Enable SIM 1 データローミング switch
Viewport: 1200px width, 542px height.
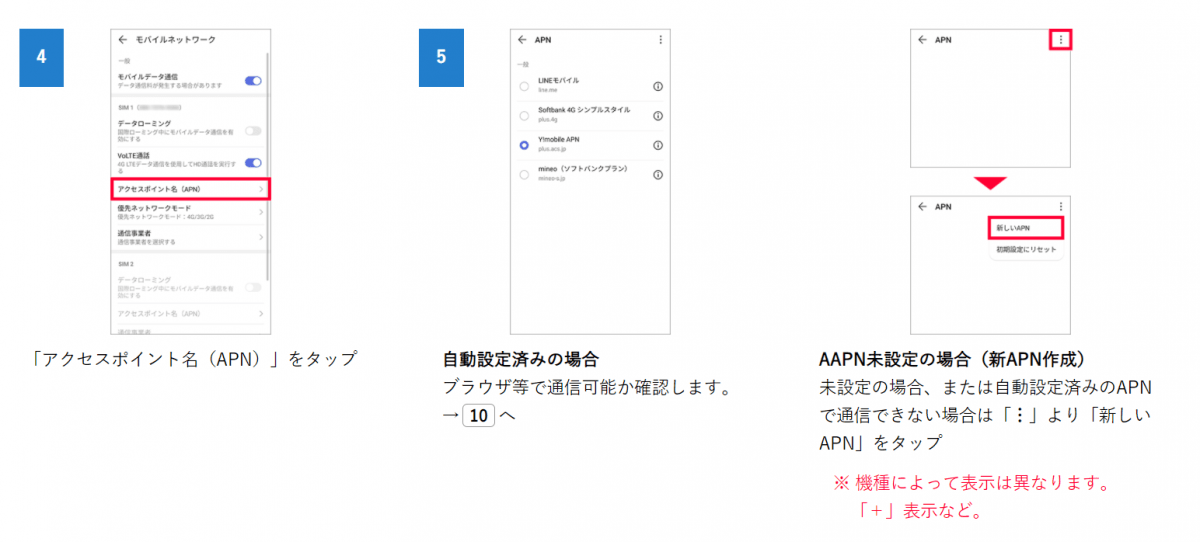pyautogui.click(x=253, y=130)
